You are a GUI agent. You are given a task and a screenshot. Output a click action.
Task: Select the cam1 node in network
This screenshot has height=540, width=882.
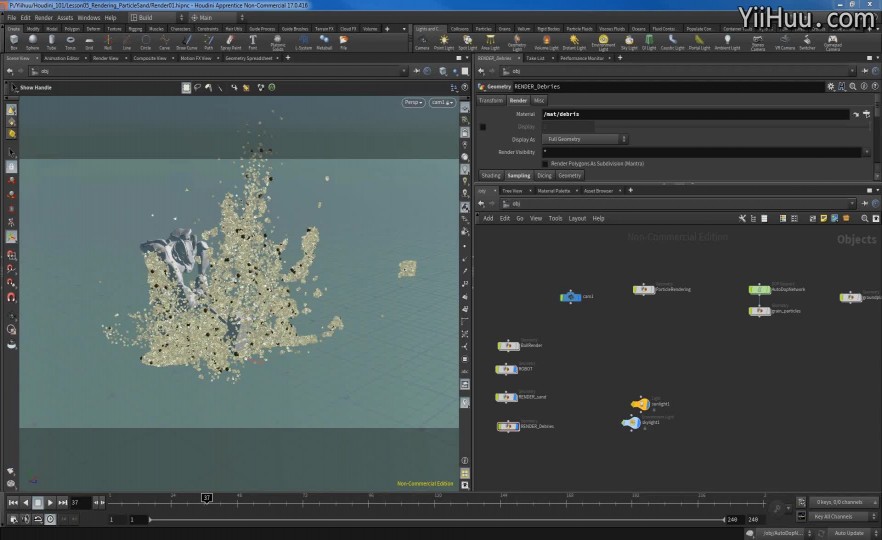570,296
